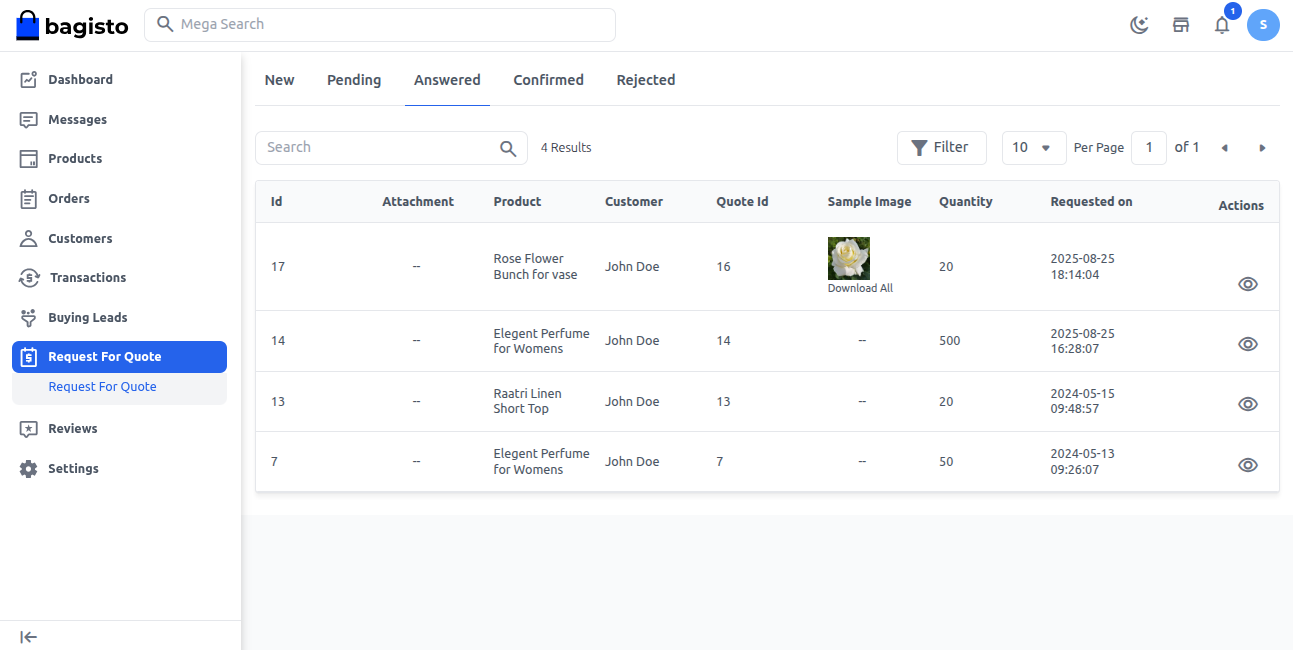View the Raatri Linen Short Top quote
This screenshot has height=650, width=1293.
1247,404
